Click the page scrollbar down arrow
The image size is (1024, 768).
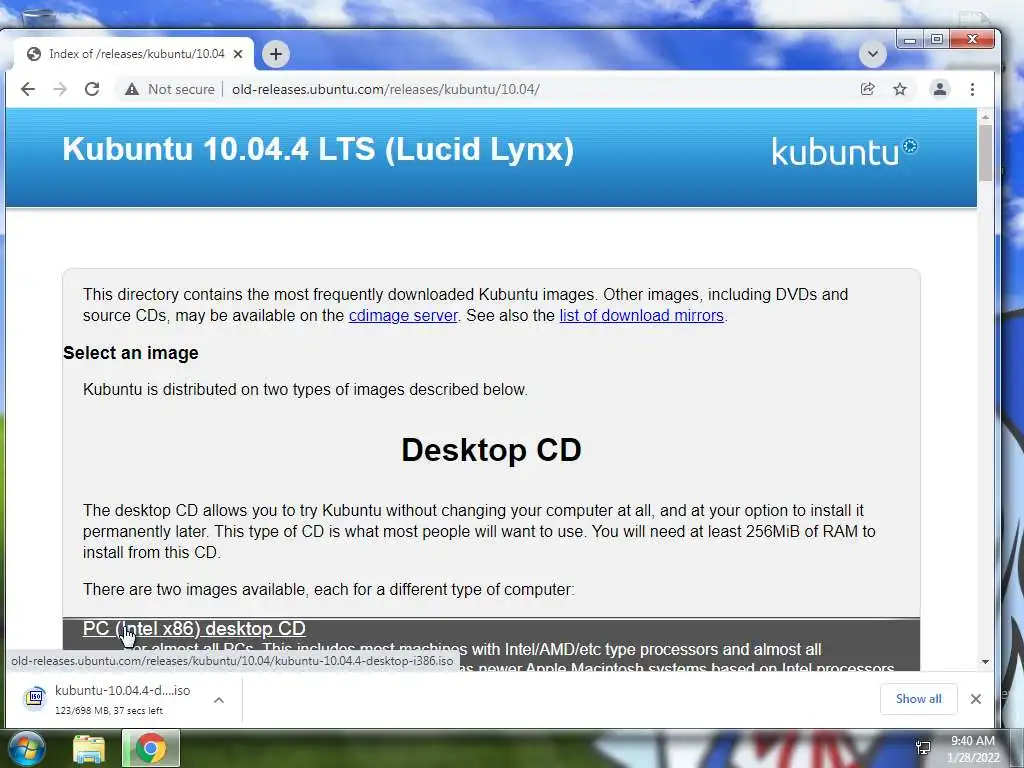pos(985,662)
